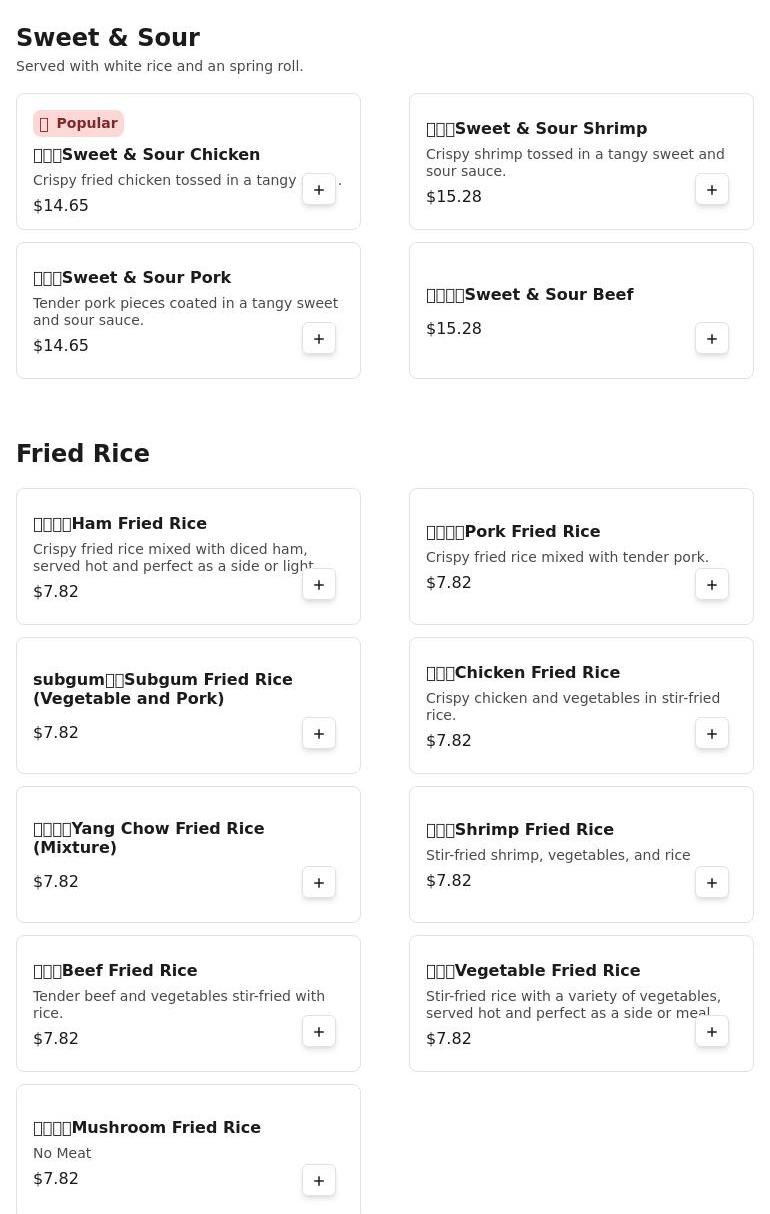Add Mushroom Fried Rice to order
This screenshot has height=1214, width=770.
[x=319, y=1181]
